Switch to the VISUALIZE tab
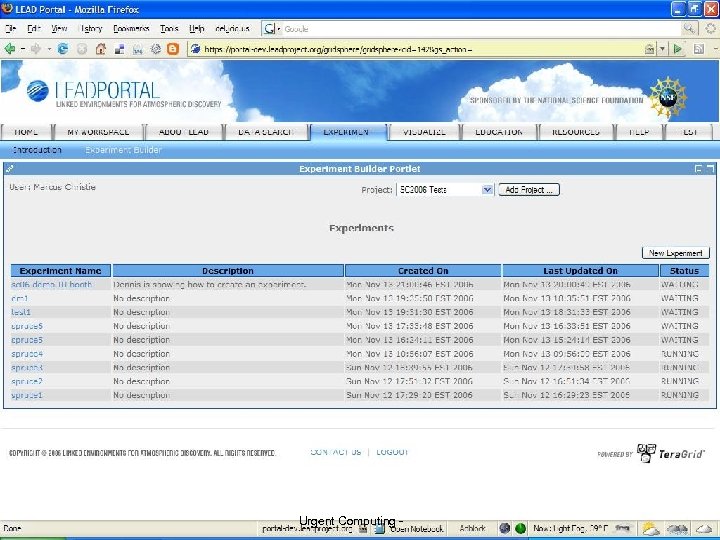 tap(424, 132)
